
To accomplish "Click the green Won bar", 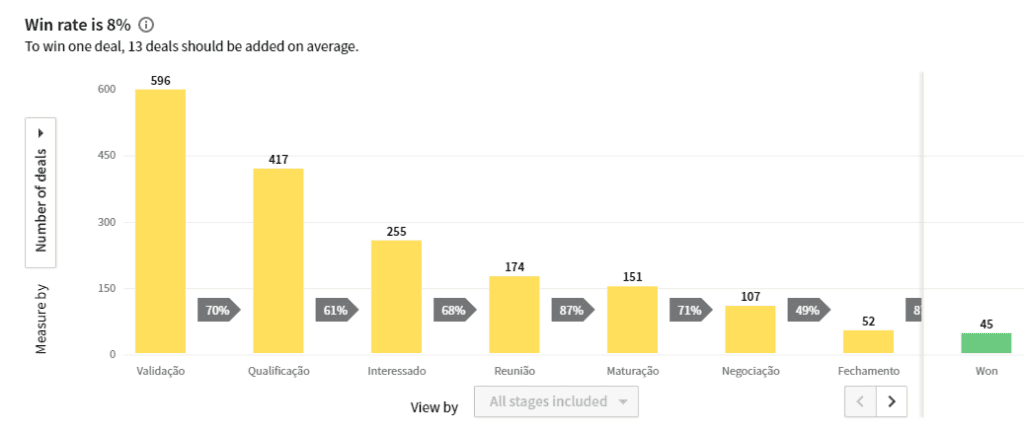I will coord(986,344).
